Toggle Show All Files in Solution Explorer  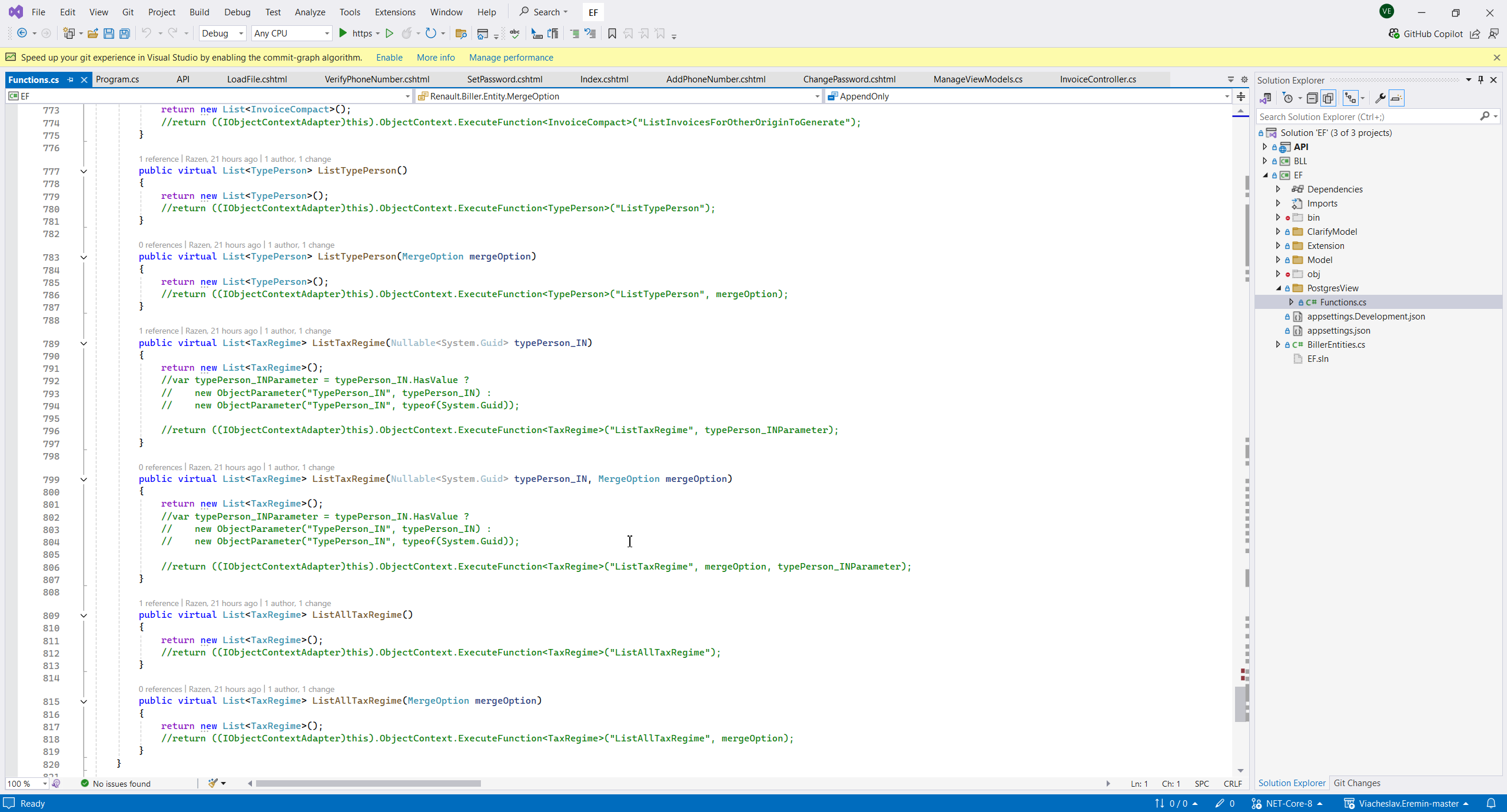pyautogui.click(x=1328, y=98)
